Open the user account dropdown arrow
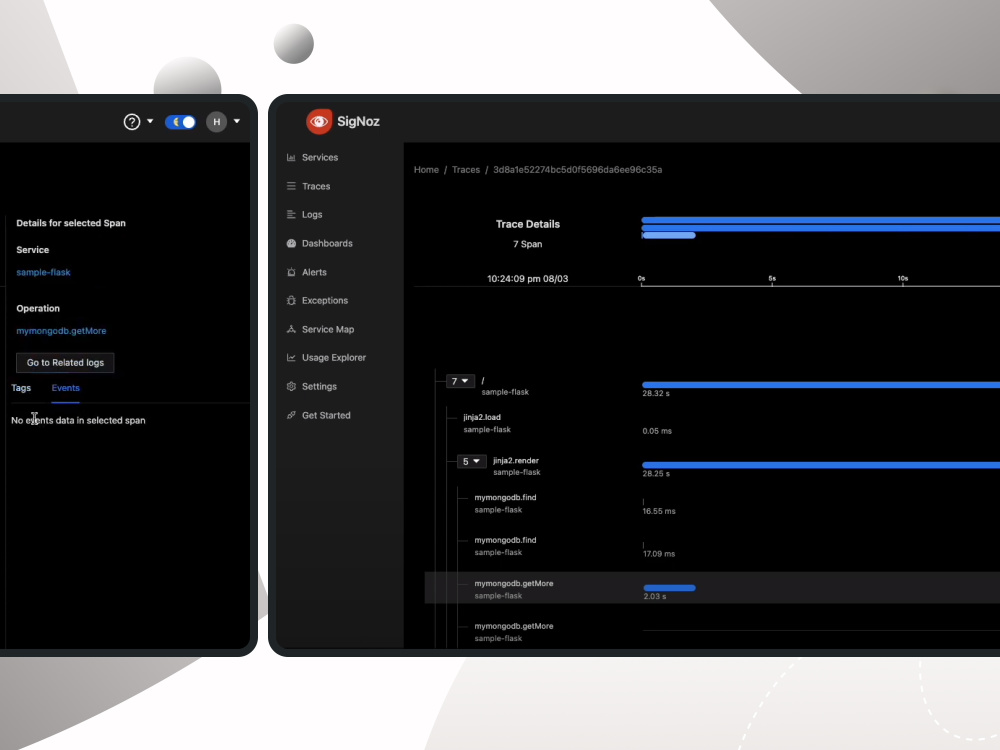 coord(237,121)
